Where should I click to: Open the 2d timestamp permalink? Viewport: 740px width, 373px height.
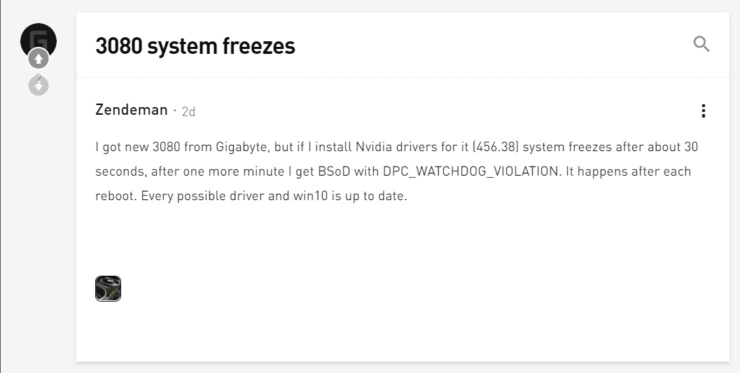click(188, 111)
